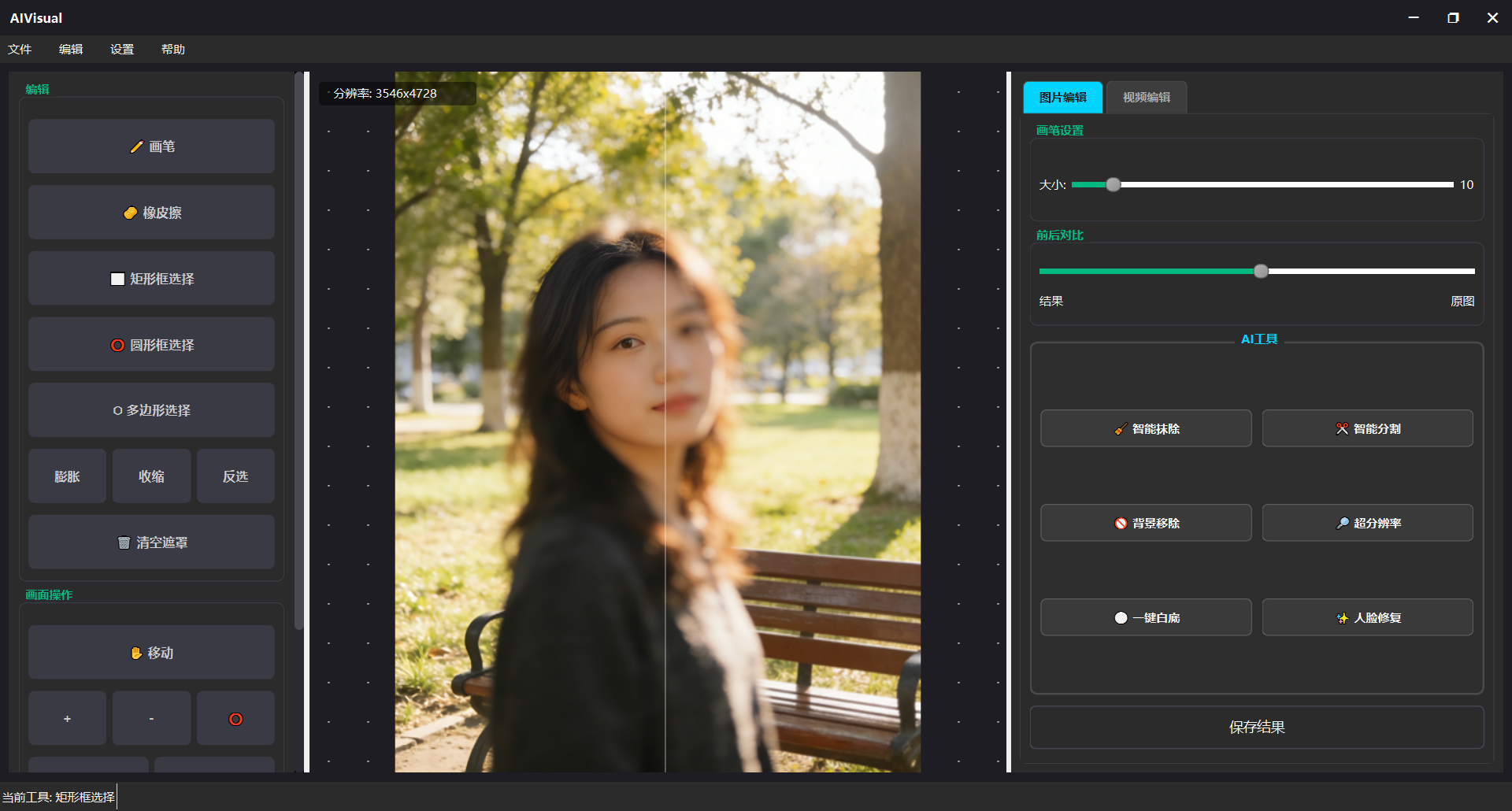Select the 橡皮擦 eraser tool

click(151, 213)
